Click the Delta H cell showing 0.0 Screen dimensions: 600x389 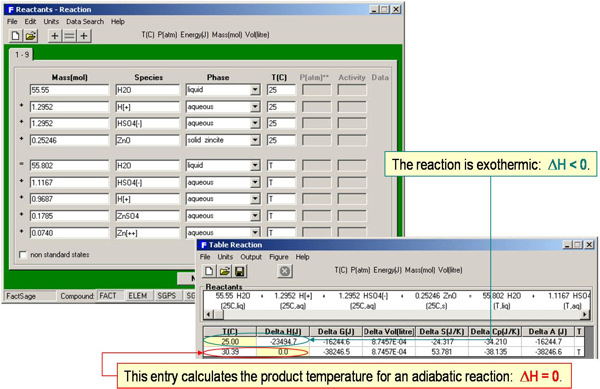coord(283,352)
